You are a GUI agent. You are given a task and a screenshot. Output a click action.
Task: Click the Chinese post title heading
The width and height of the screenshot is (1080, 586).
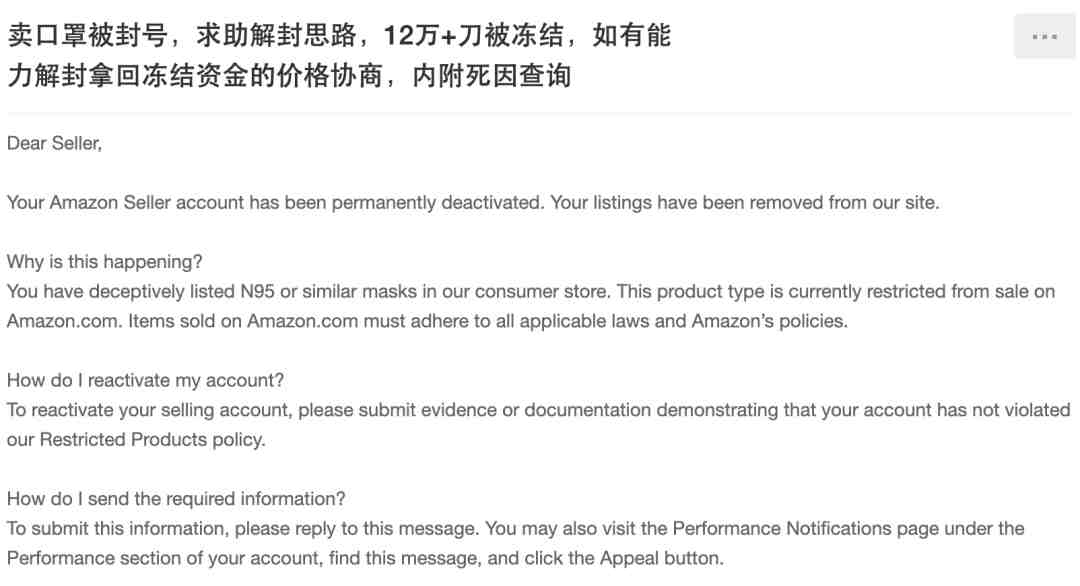tap(339, 55)
